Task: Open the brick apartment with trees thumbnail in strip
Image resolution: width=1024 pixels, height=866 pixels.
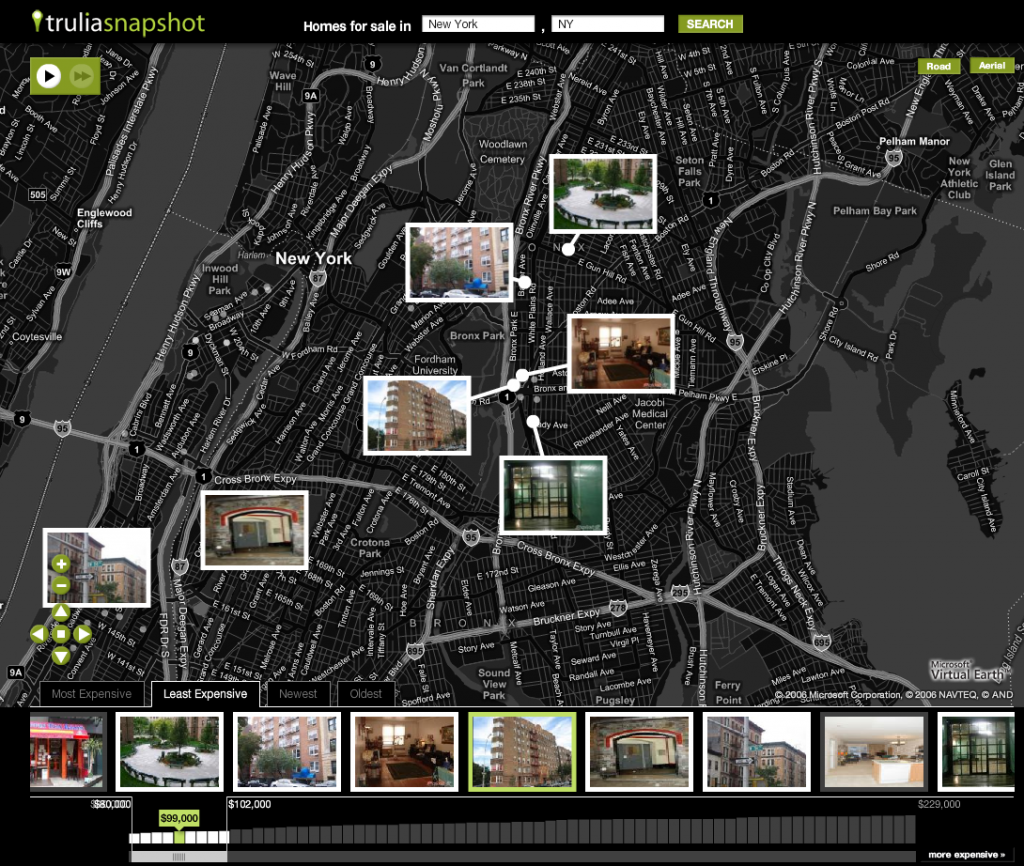Action: [x=287, y=752]
